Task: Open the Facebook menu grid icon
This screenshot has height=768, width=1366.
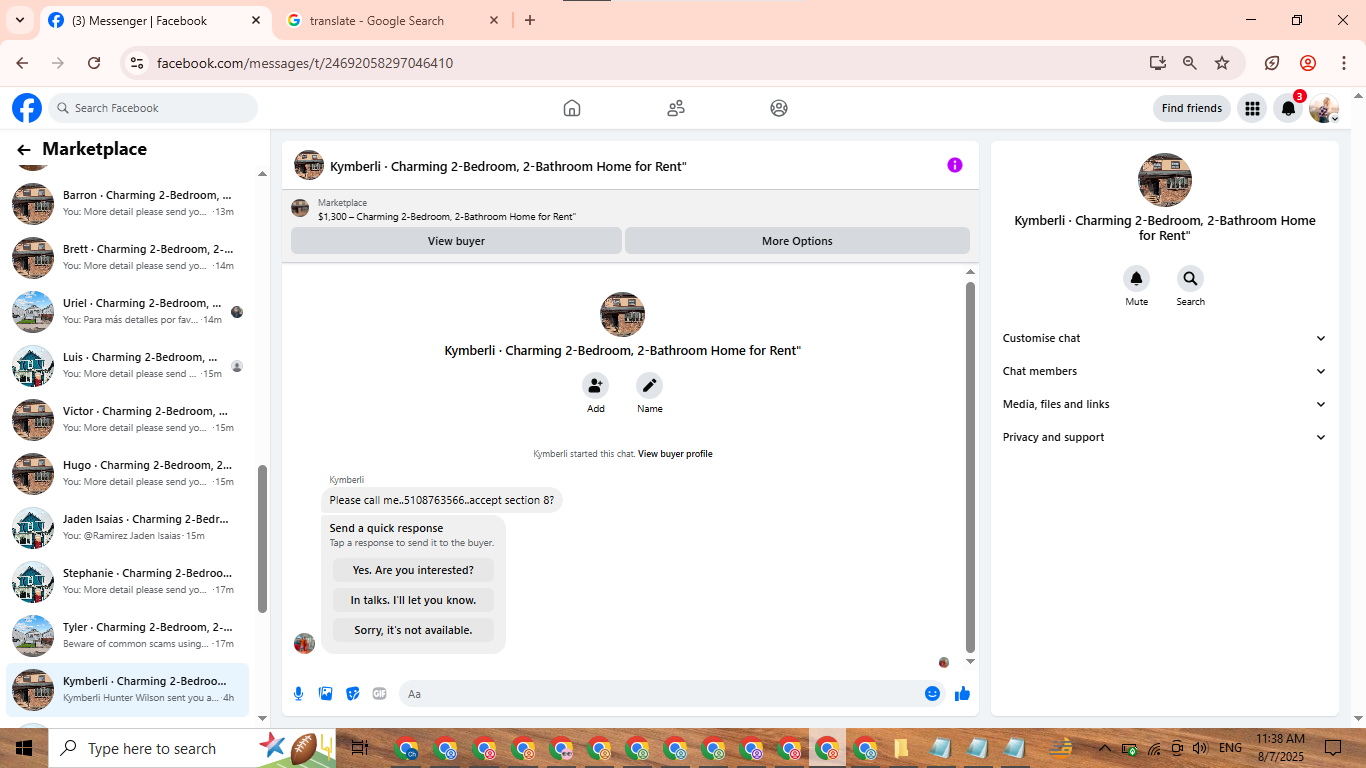Action: pyautogui.click(x=1252, y=108)
